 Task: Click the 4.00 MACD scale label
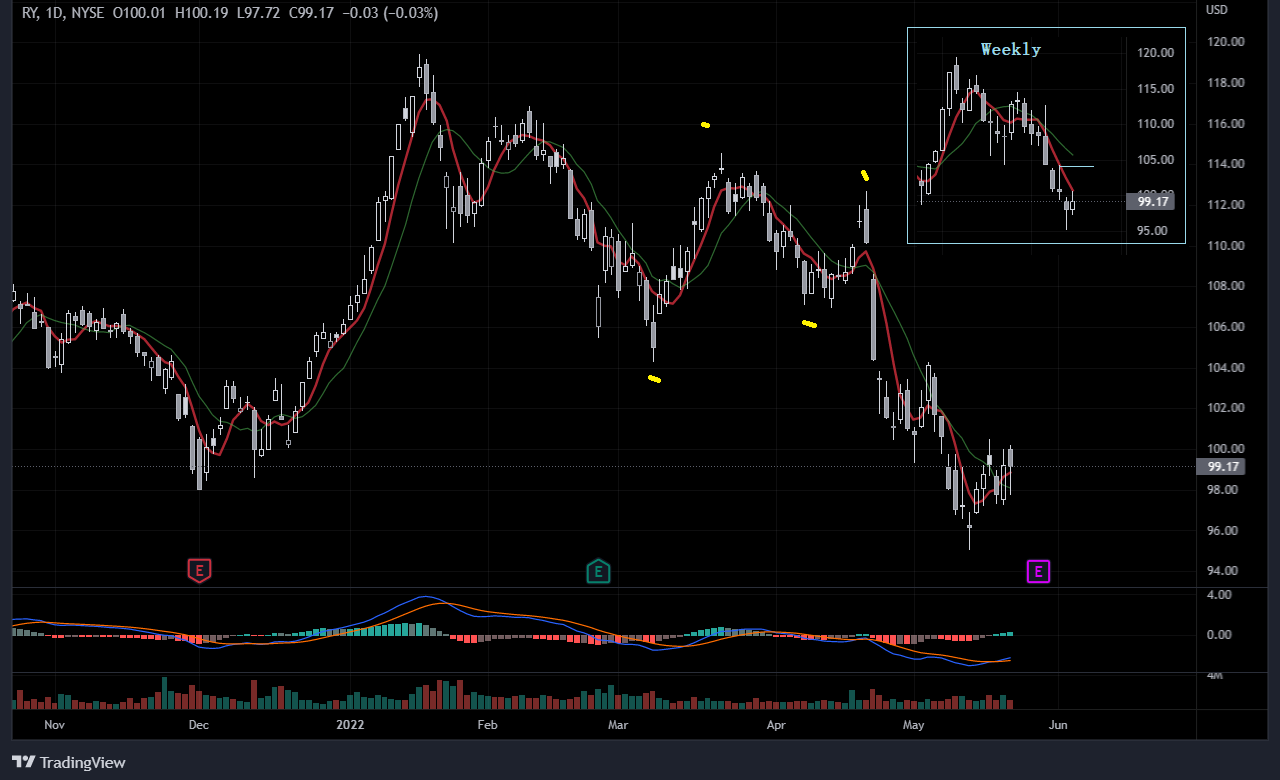click(1218, 595)
